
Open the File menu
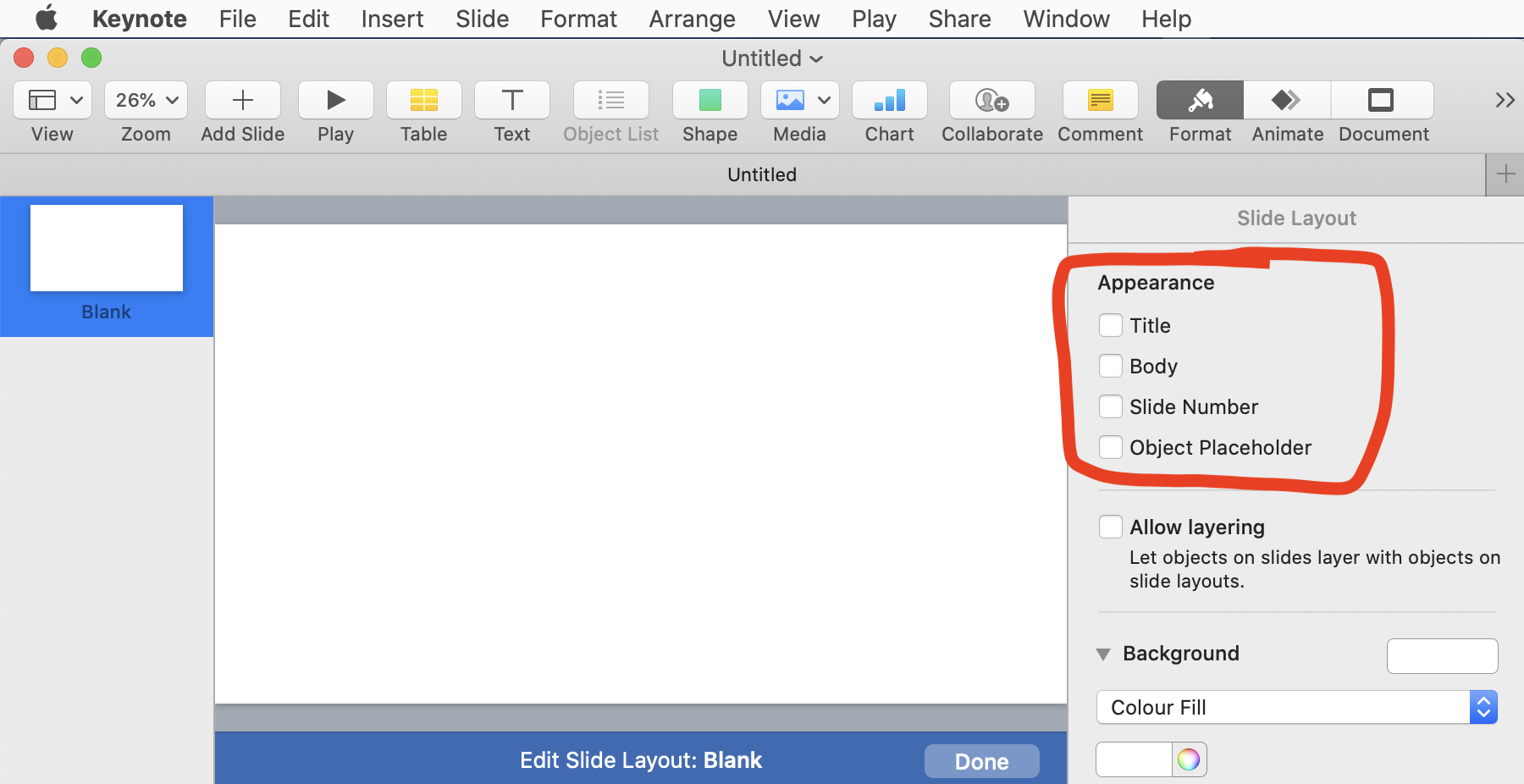238,19
